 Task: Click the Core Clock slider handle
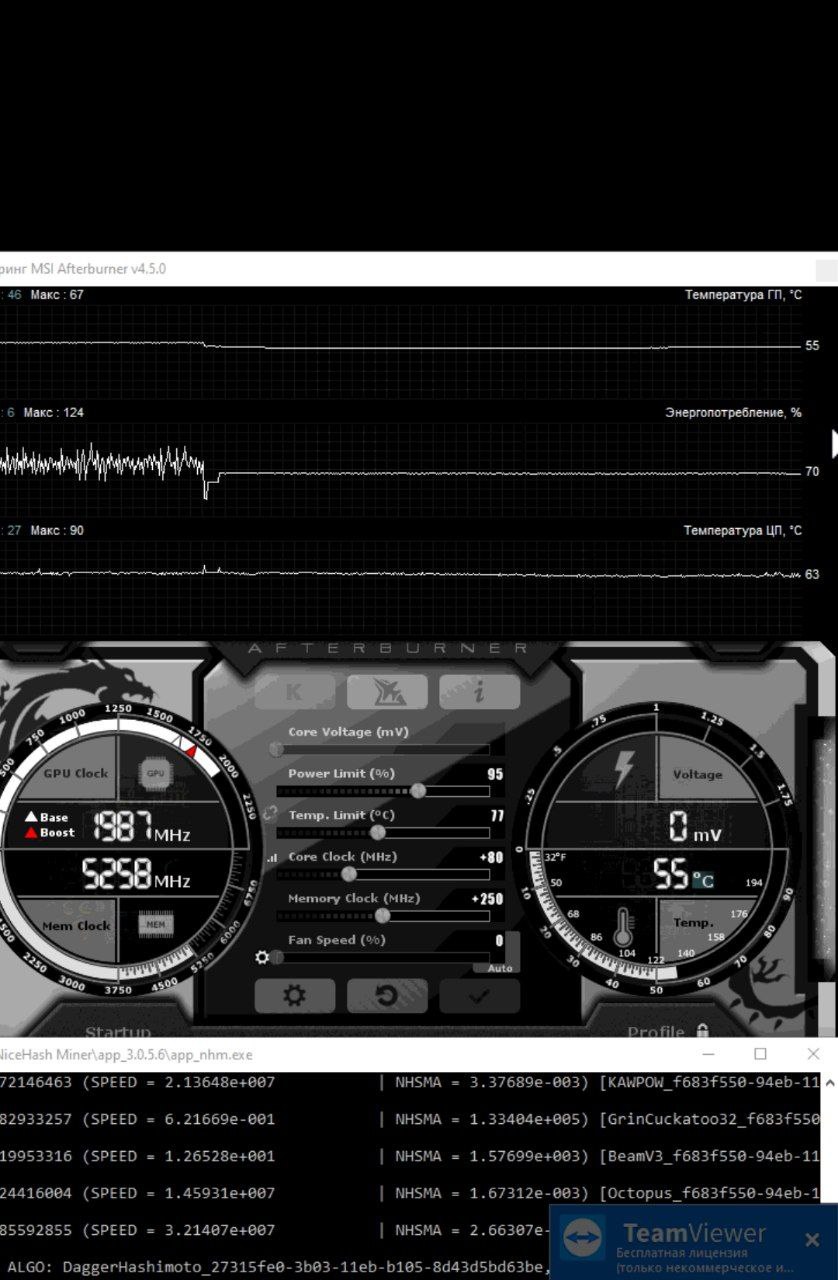349,874
